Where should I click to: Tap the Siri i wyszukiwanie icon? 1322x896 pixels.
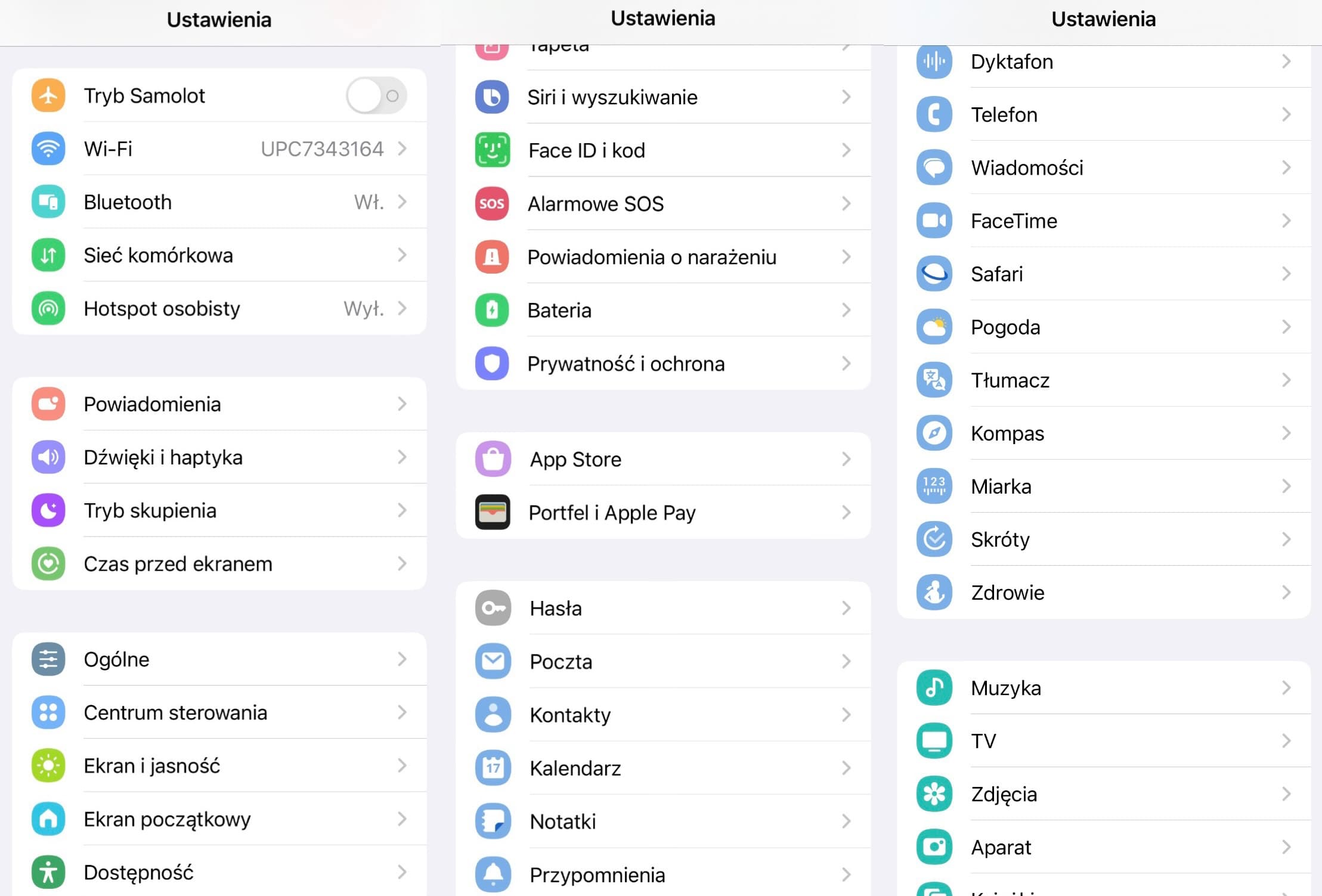[492, 97]
